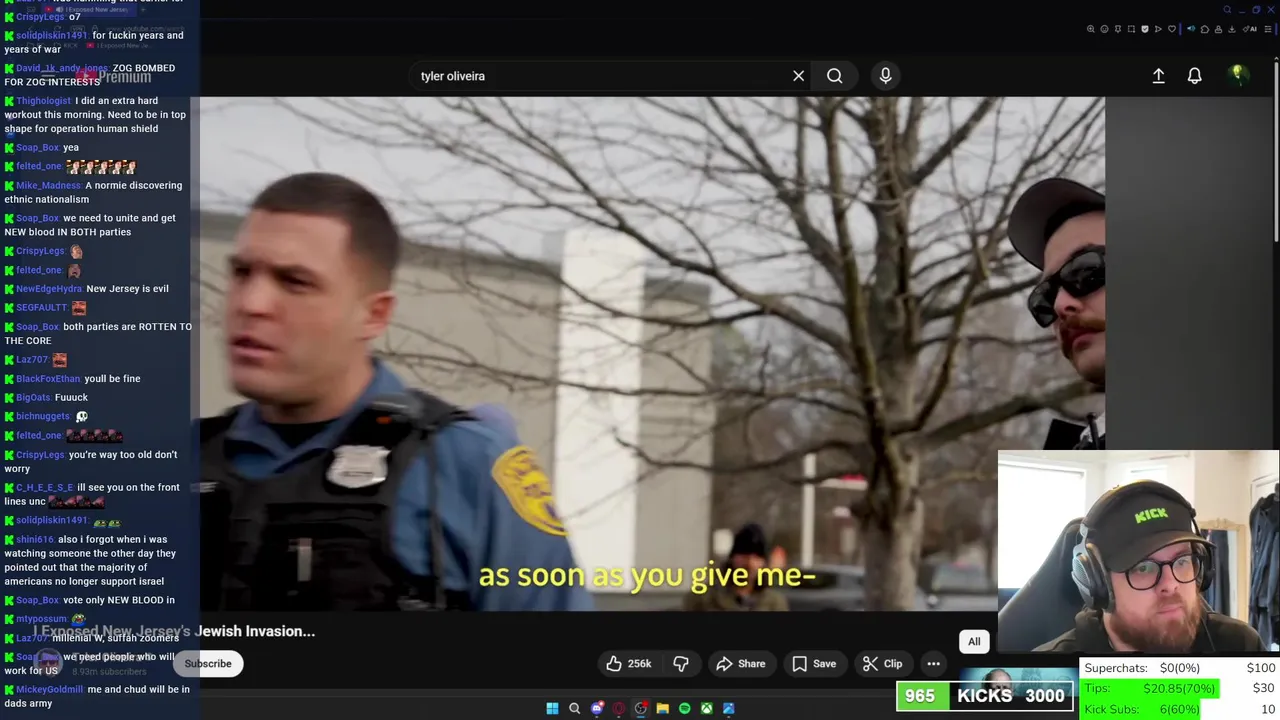
Task: Click chat username 'Mike_Madness'
Action: (x=48, y=185)
